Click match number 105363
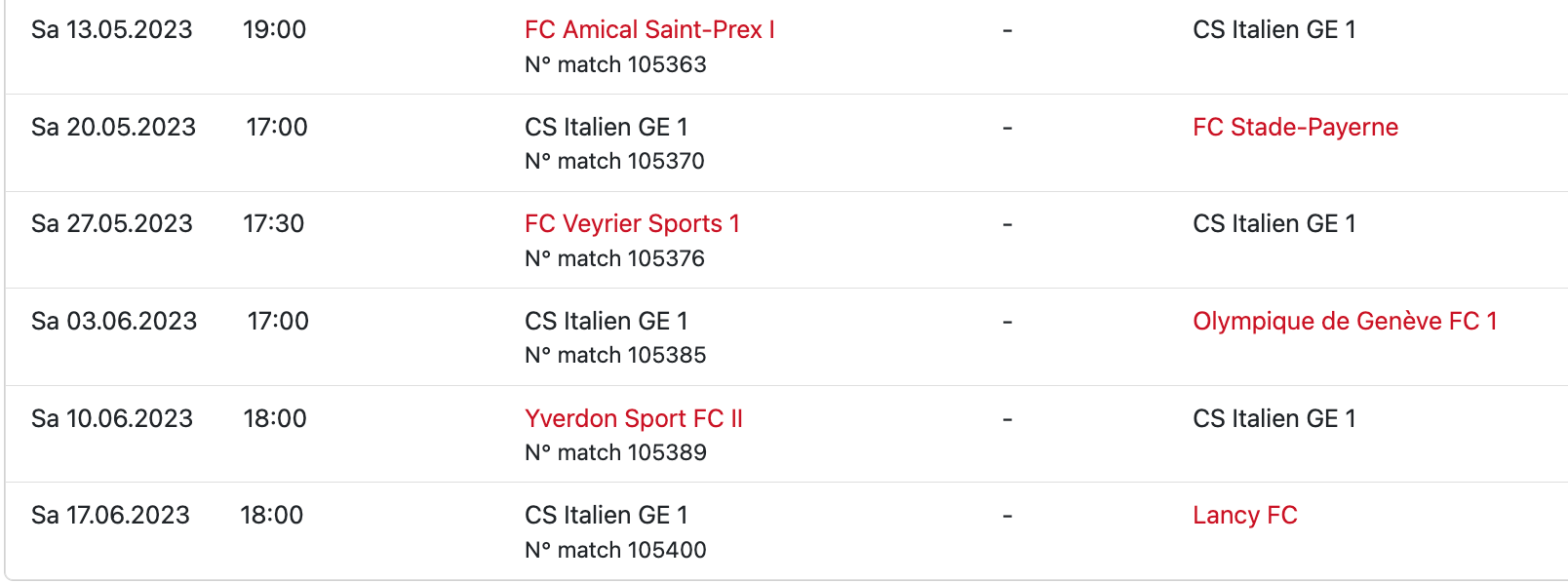The width and height of the screenshot is (1568, 583). click(x=615, y=64)
